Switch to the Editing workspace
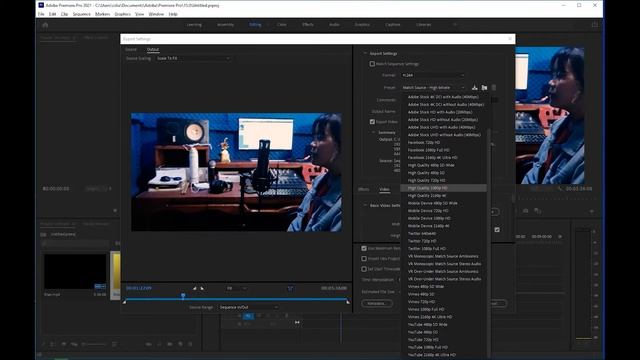Image resolution: width=640 pixels, height=360 pixels. click(x=255, y=24)
